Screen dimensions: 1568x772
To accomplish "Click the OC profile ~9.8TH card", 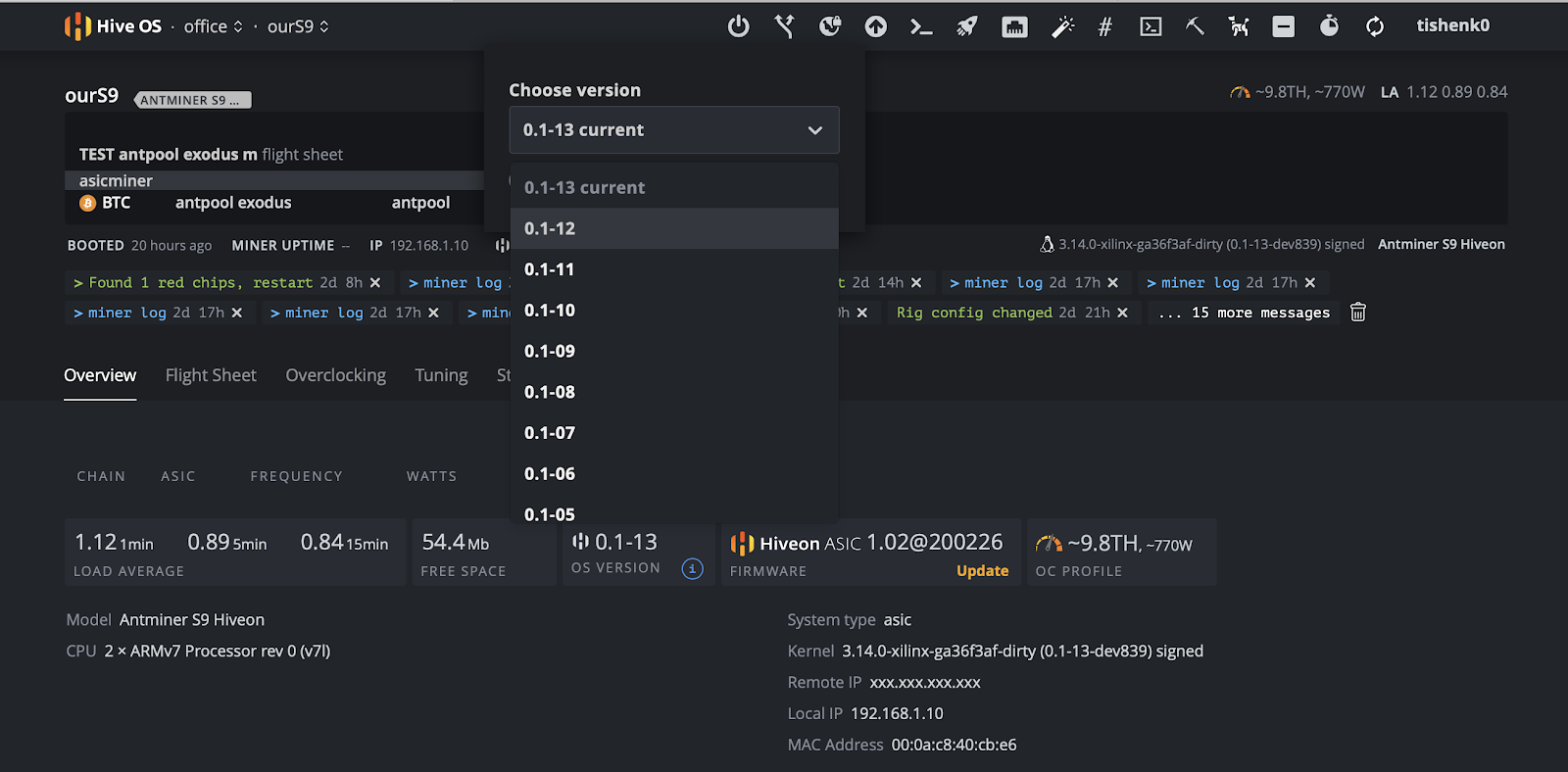I will (x=1121, y=553).
